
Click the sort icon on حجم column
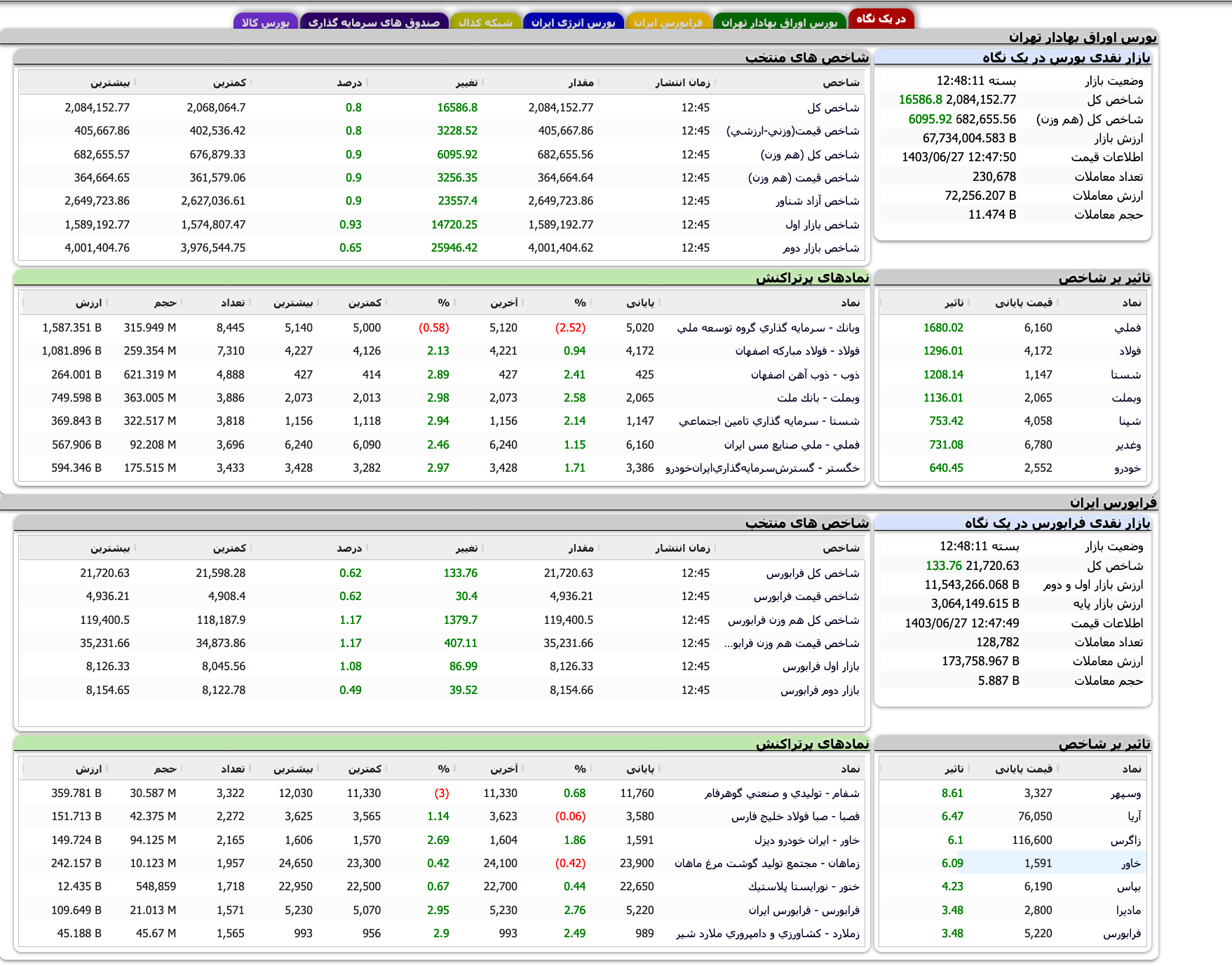pos(181,303)
